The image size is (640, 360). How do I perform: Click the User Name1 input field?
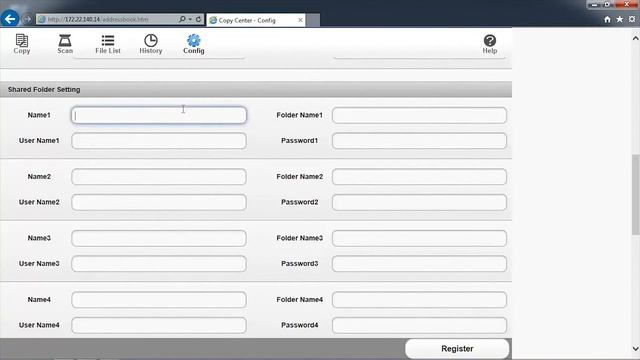(159, 141)
